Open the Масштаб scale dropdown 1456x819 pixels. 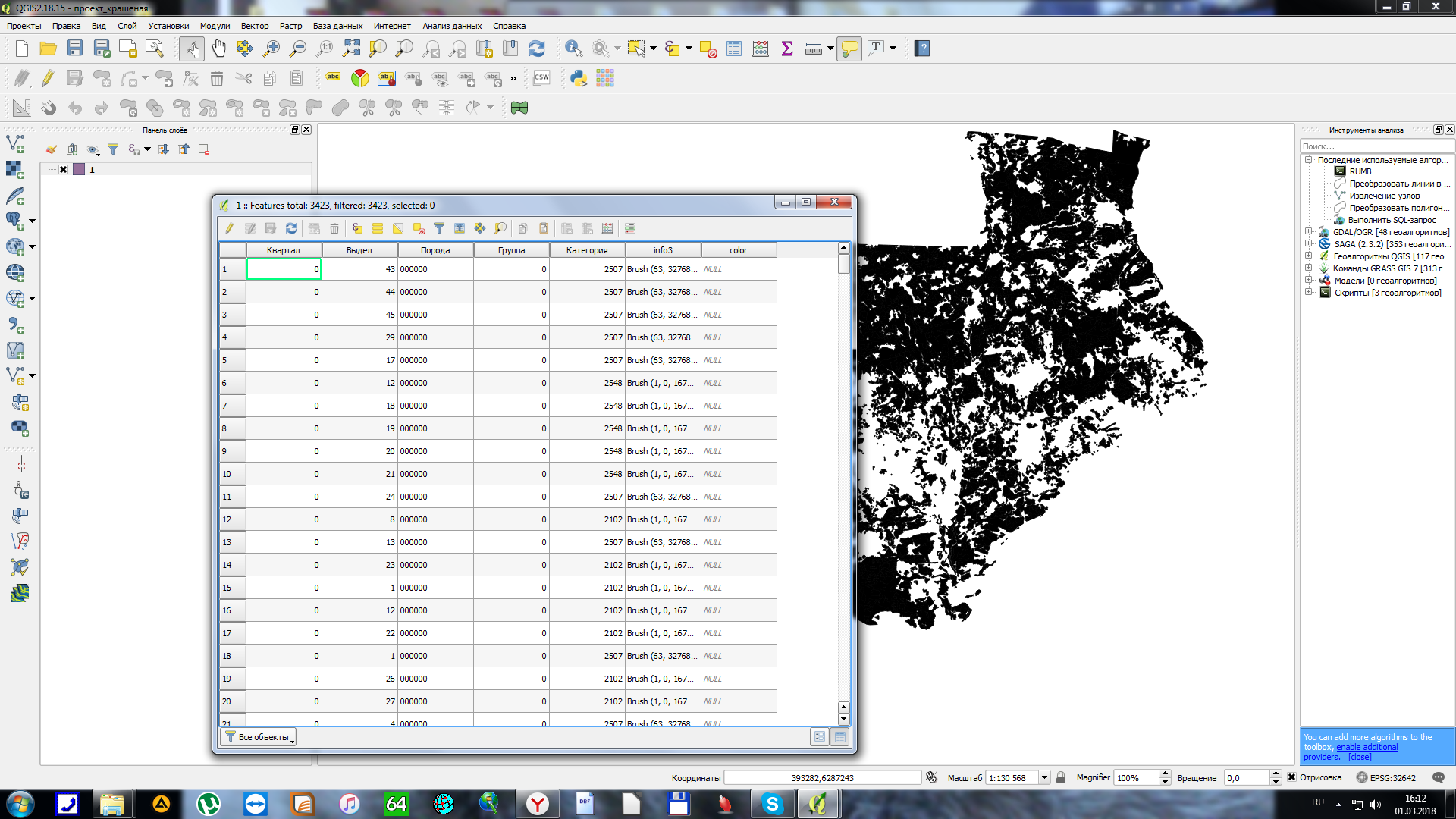1044,777
